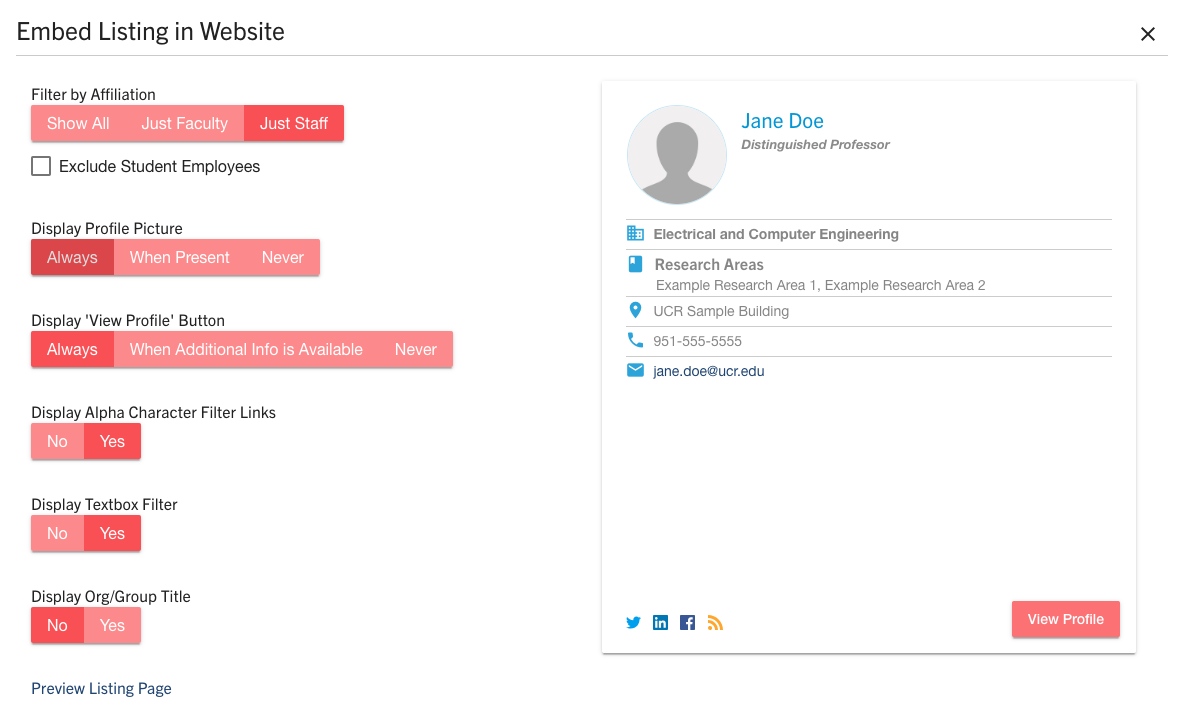The width and height of the screenshot is (1177, 711).
Task: Open Preview Listing Page link
Action: 101,689
